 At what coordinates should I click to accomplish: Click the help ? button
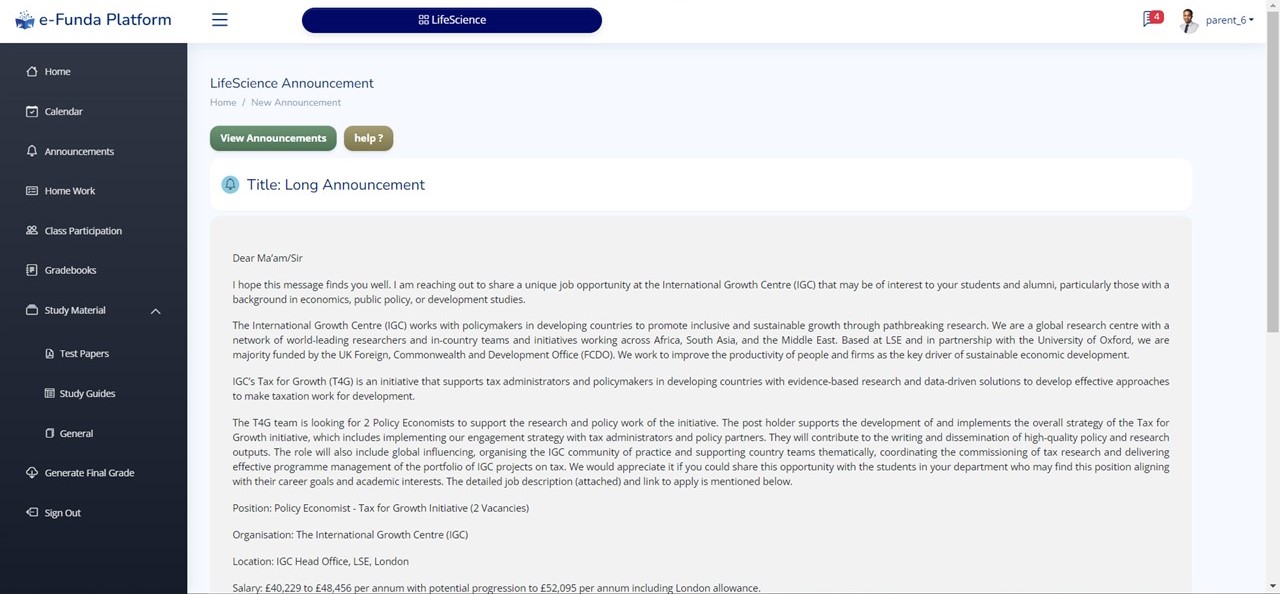pos(368,138)
